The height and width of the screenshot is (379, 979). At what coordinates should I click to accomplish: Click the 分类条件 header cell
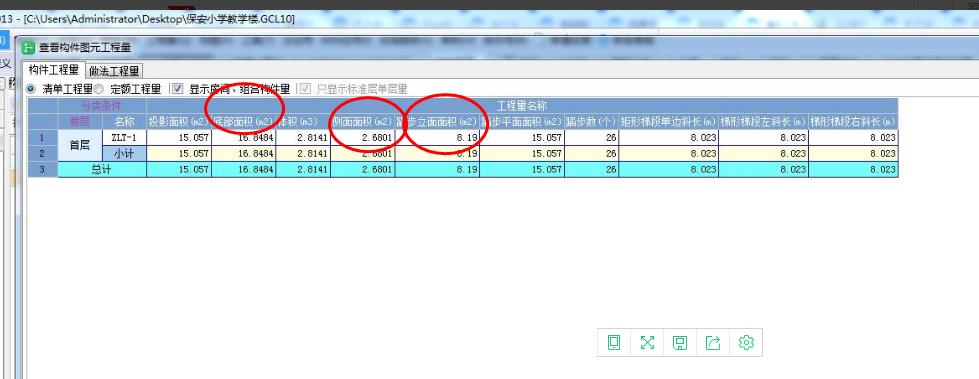(x=102, y=106)
